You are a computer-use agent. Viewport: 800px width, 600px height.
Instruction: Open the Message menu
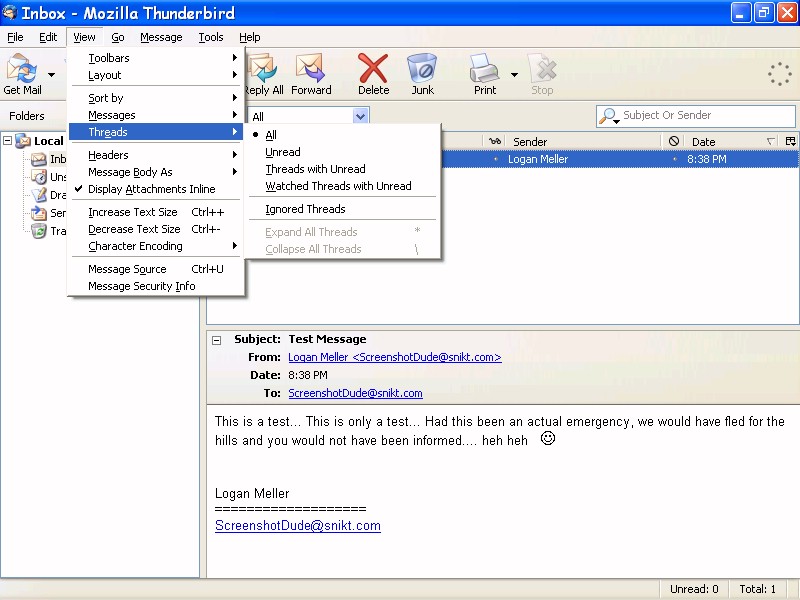(161, 37)
